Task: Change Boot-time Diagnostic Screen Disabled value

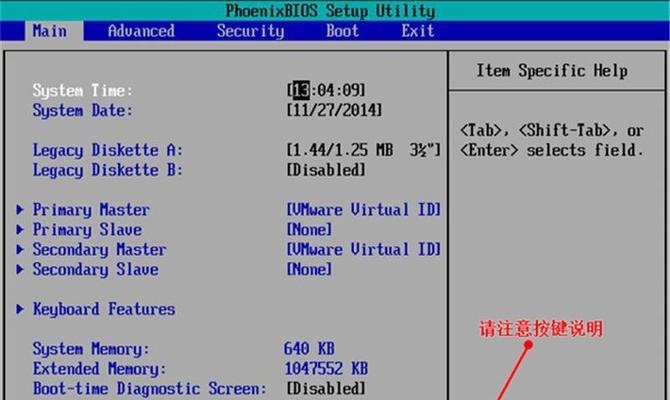Action: [326, 388]
